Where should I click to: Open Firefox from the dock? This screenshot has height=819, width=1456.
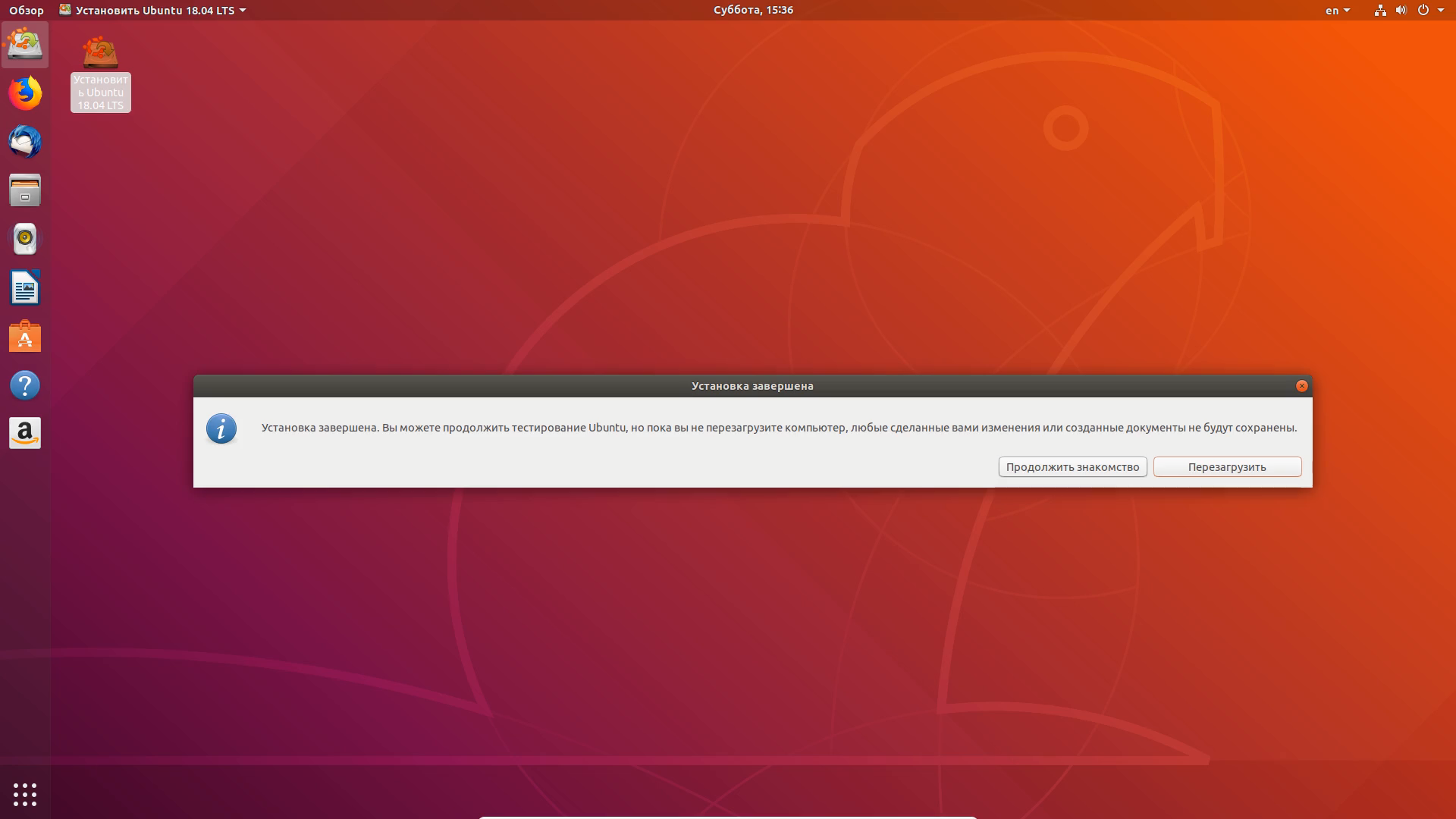coord(25,93)
